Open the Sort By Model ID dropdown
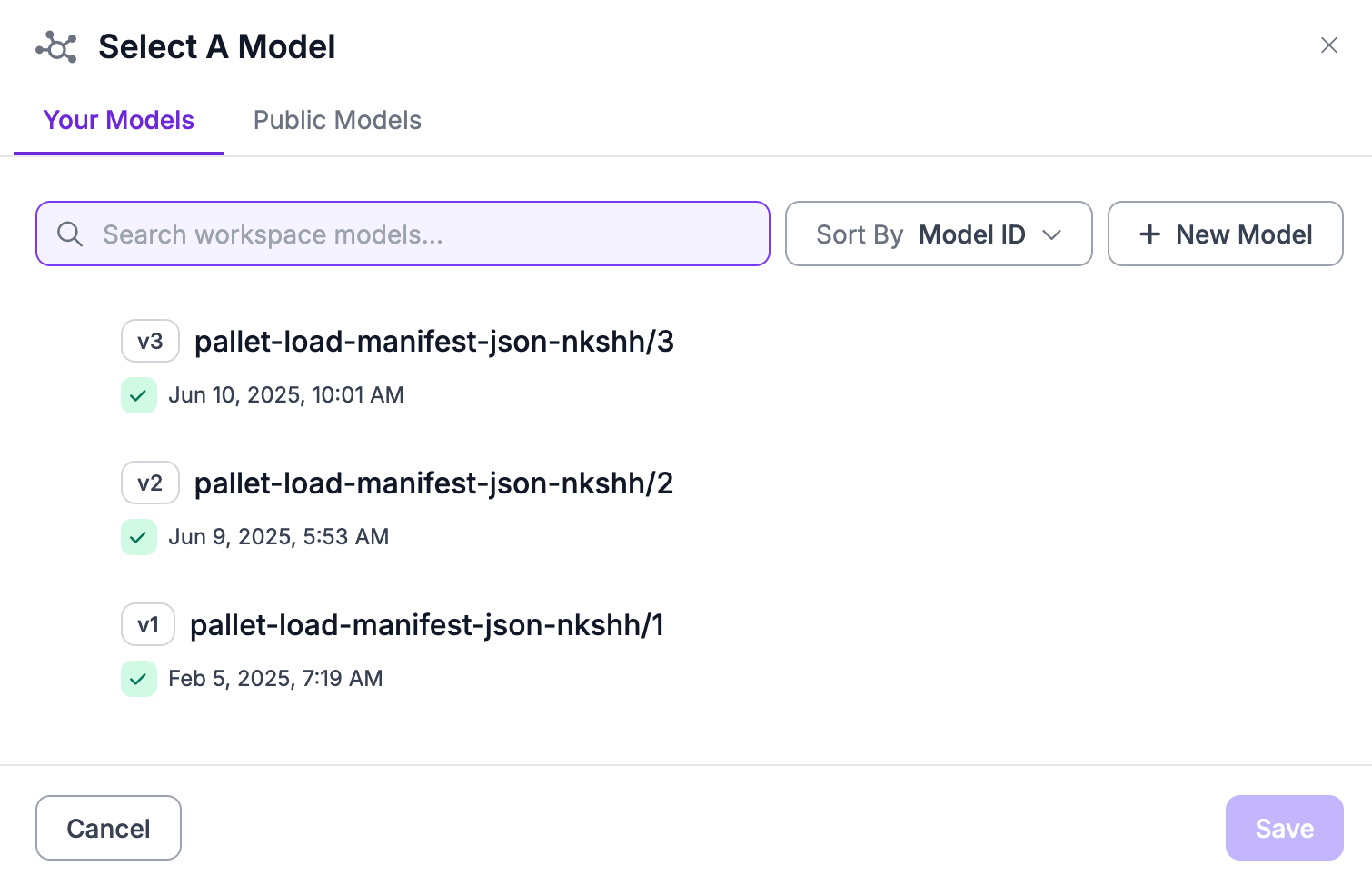 [x=938, y=234]
